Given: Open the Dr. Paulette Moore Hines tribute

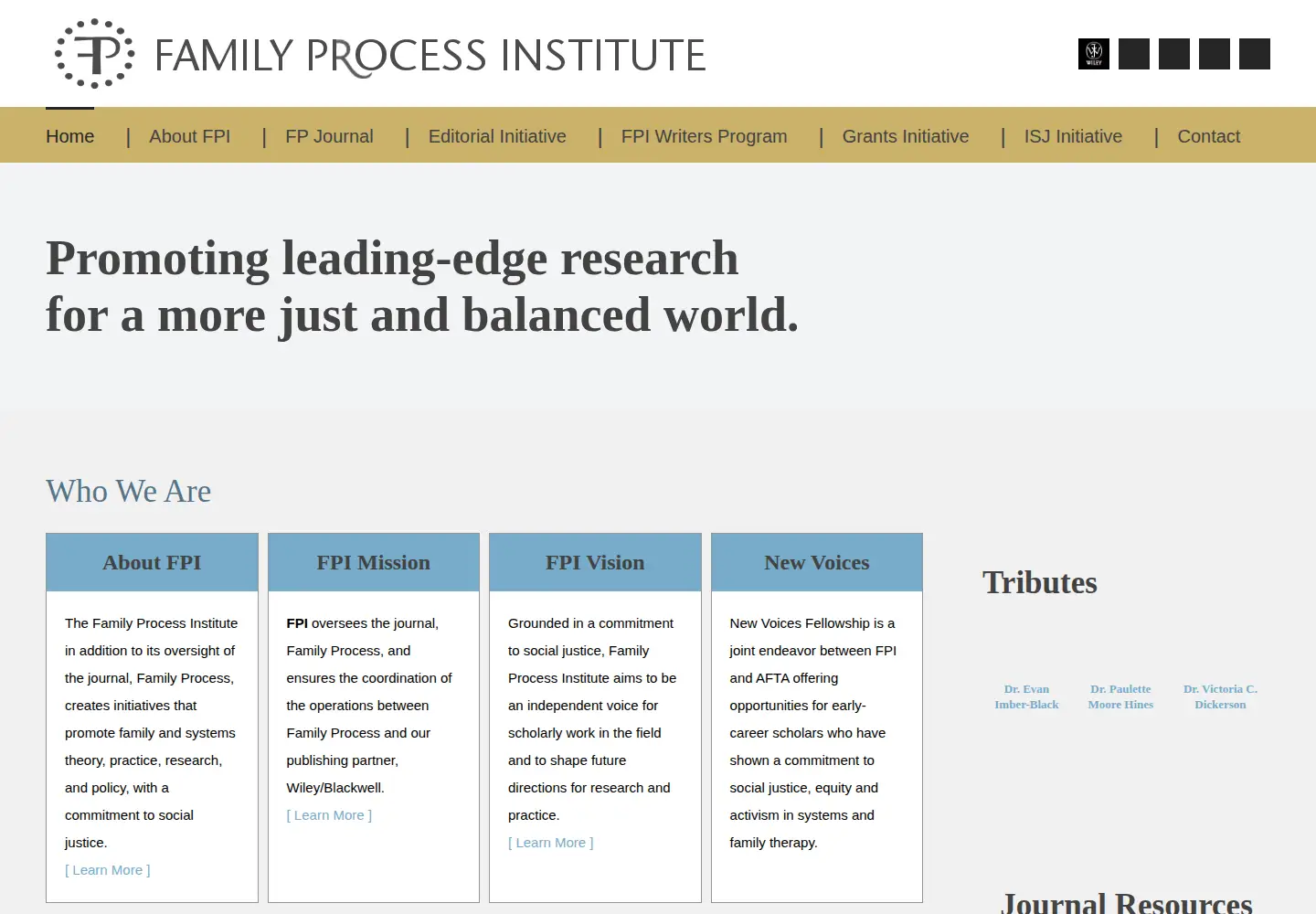Looking at the screenshot, I should (1120, 696).
